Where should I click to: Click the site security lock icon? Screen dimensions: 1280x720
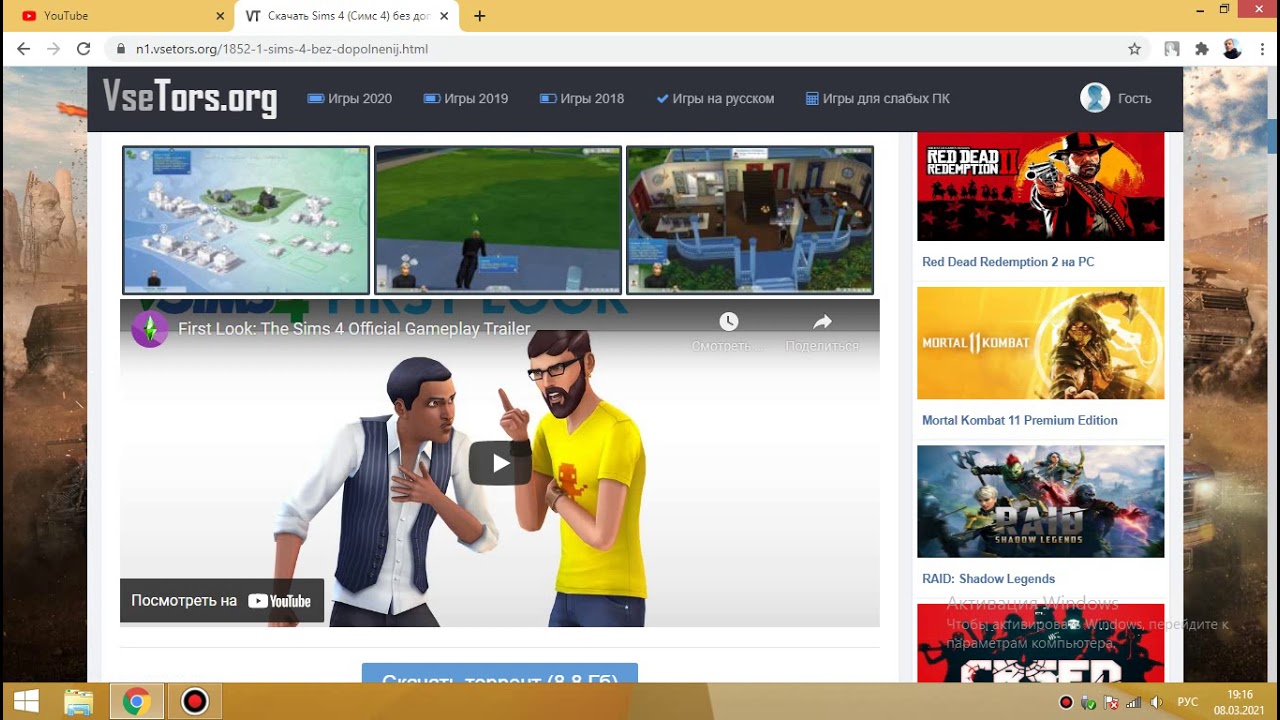121,49
